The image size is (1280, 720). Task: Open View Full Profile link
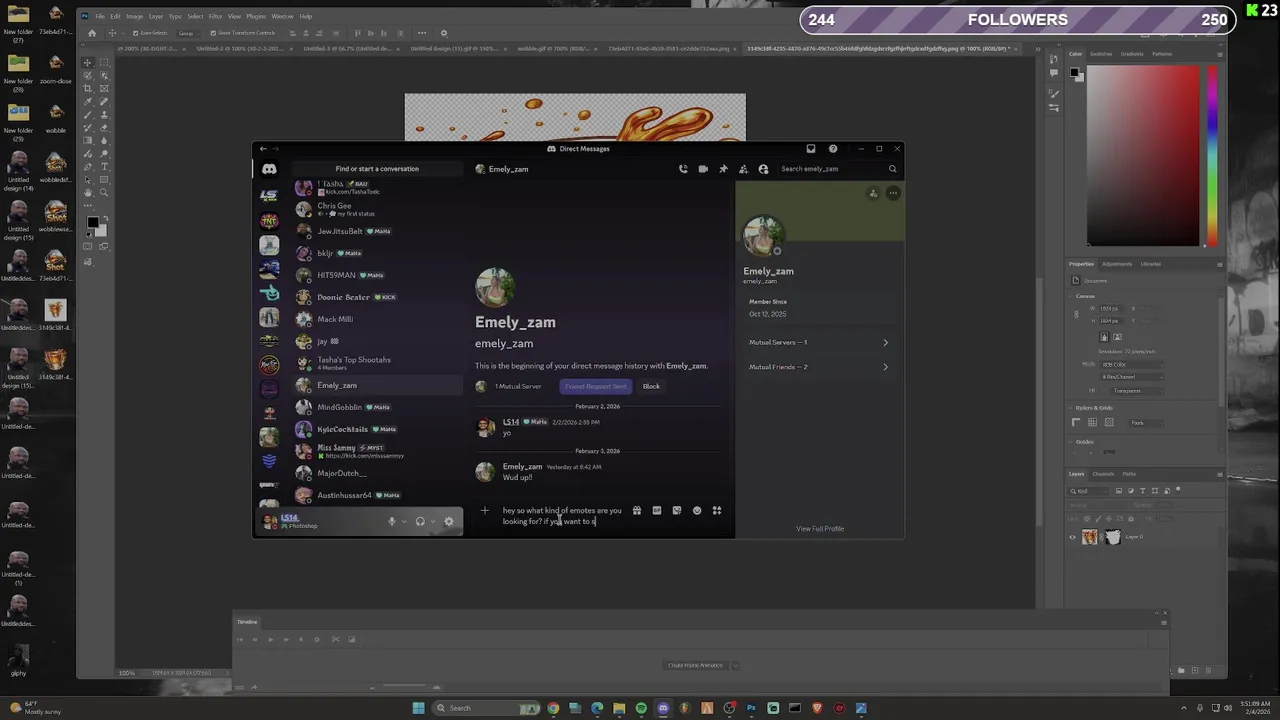[820, 529]
